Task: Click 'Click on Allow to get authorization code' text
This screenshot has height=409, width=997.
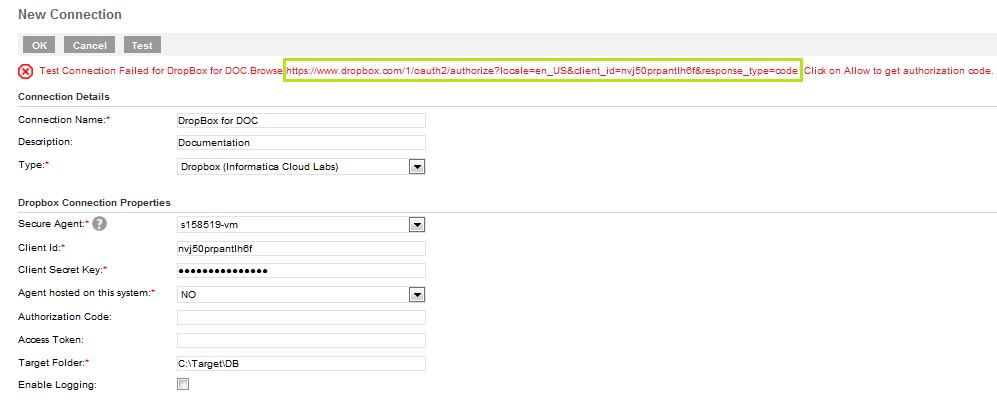Action: [x=898, y=71]
